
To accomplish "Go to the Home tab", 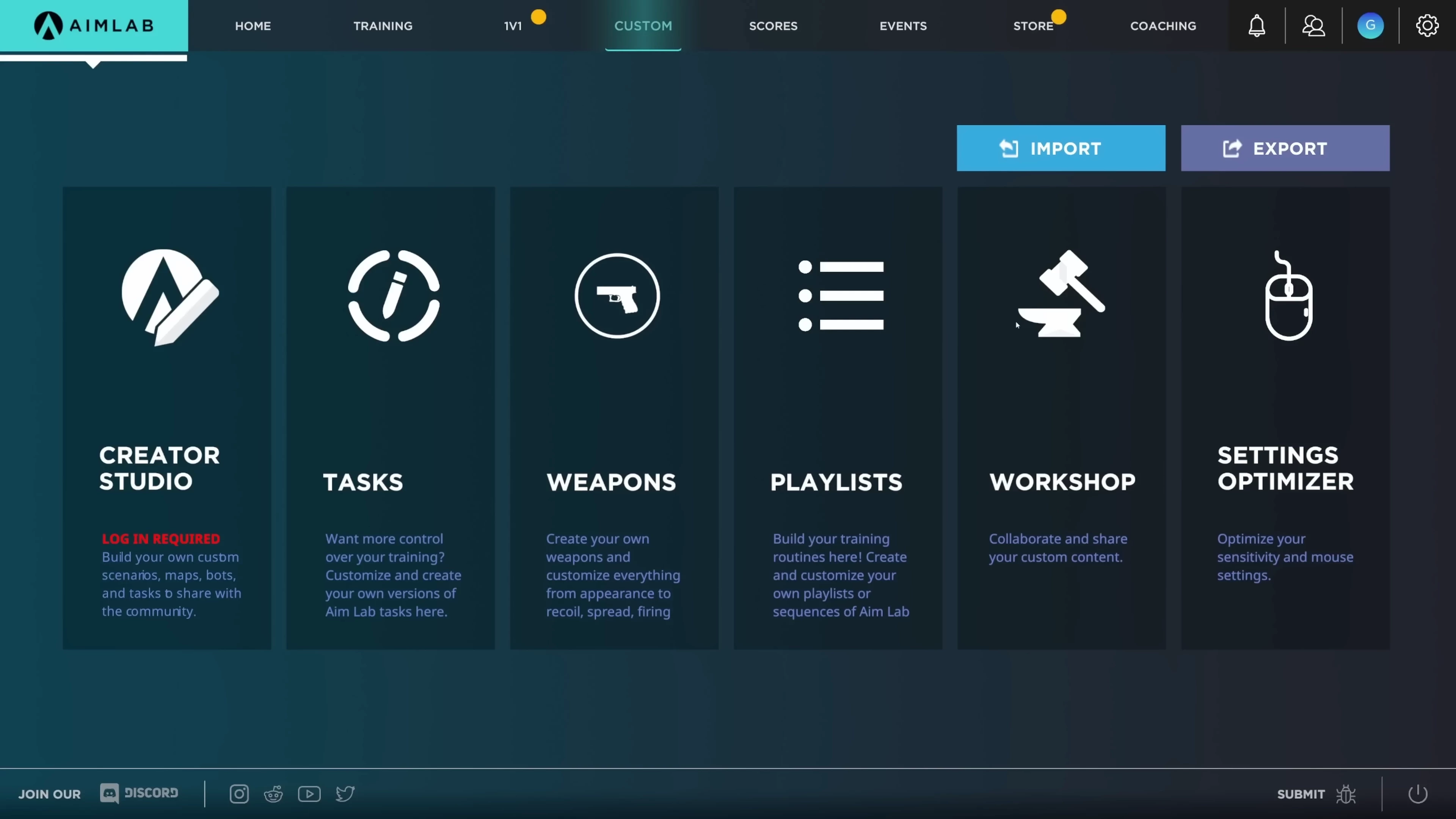I will pyautogui.click(x=253, y=26).
